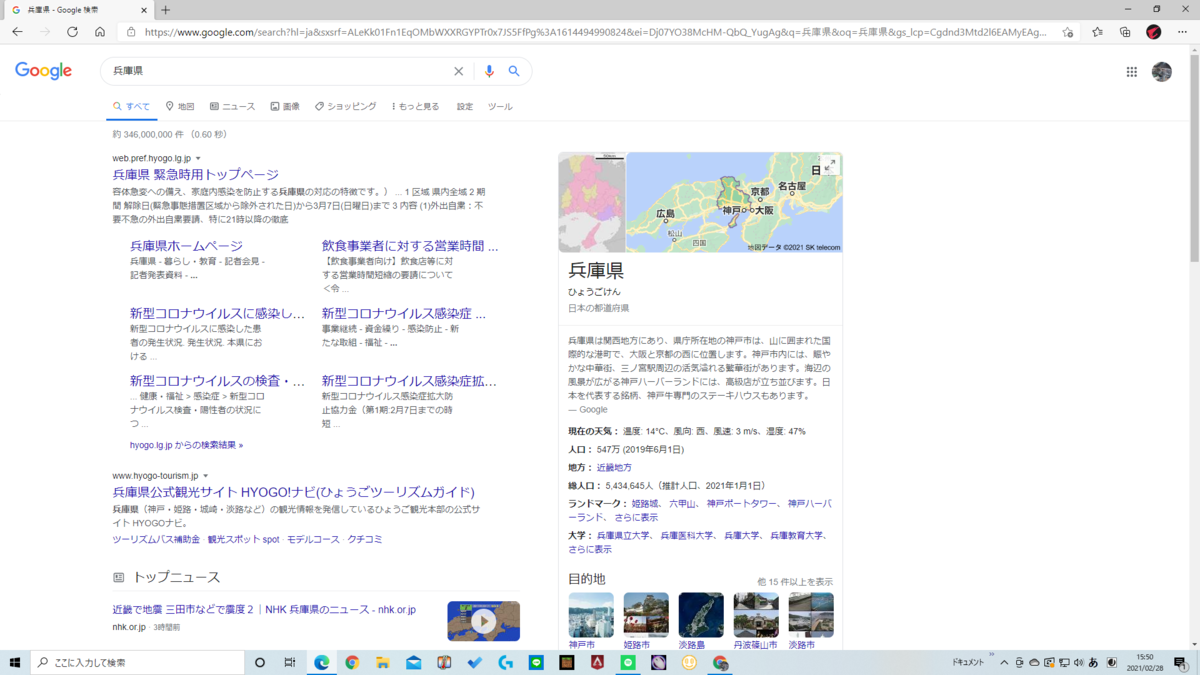Click 近畿地方 region link

(614, 468)
